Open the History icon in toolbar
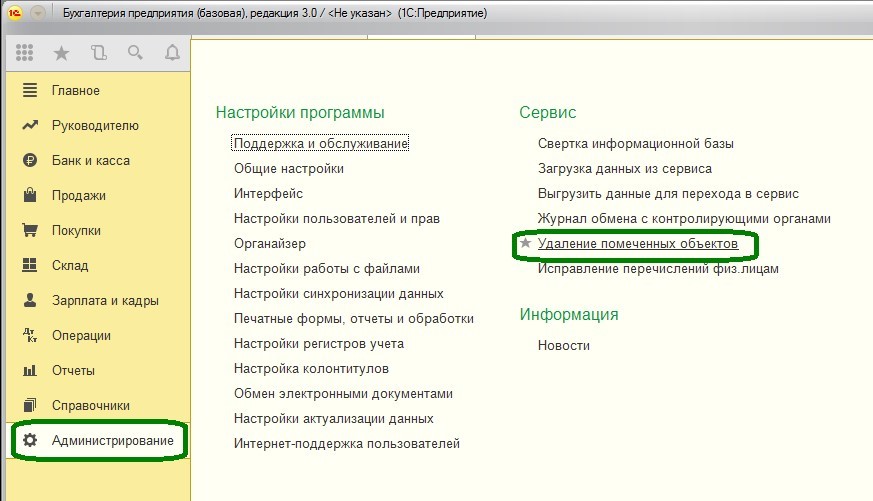The width and height of the screenshot is (873, 501). tap(99, 53)
